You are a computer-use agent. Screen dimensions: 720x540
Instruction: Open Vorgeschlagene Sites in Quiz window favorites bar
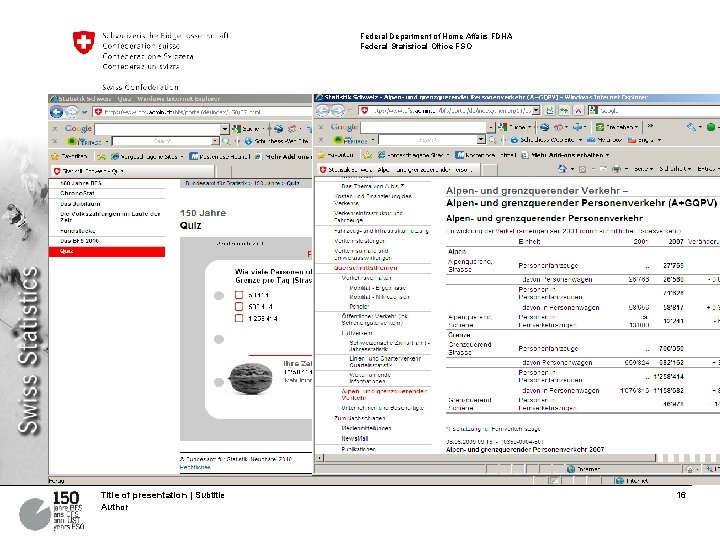[x=147, y=157]
